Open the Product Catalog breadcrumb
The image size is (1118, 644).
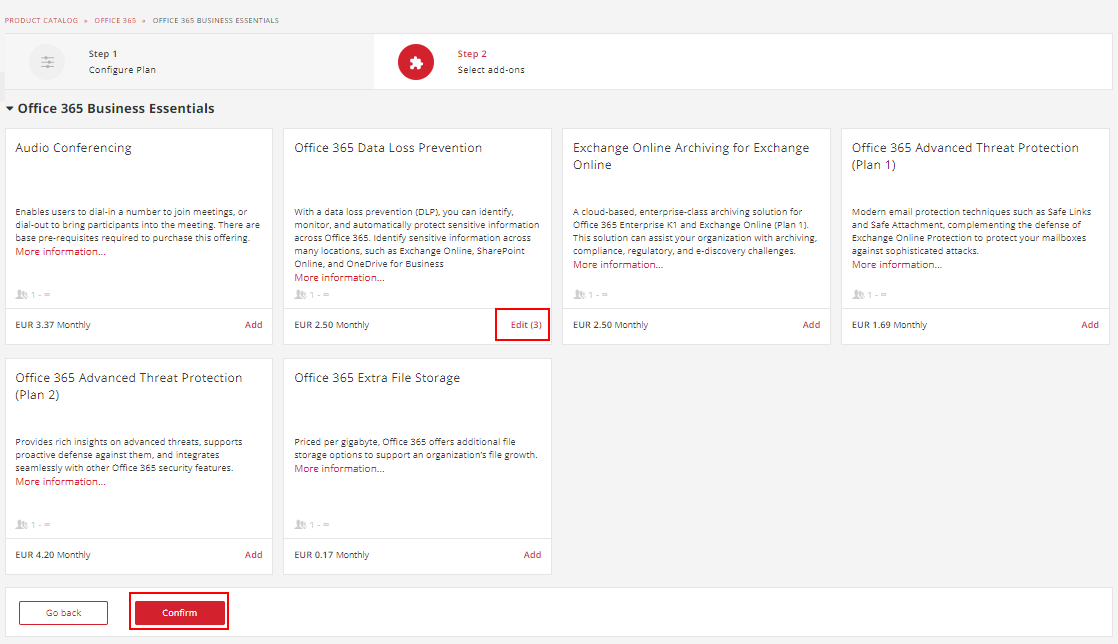click(x=41, y=19)
